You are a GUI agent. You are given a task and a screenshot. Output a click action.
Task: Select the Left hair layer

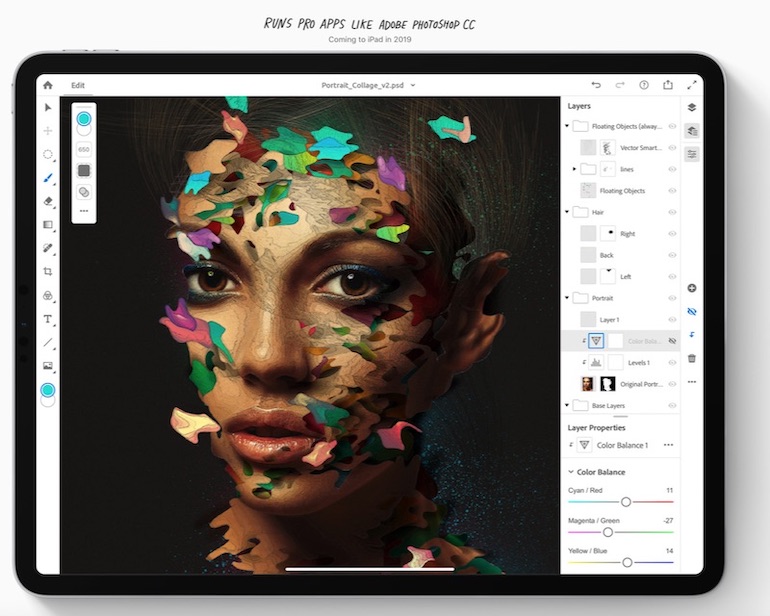pos(620,277)
